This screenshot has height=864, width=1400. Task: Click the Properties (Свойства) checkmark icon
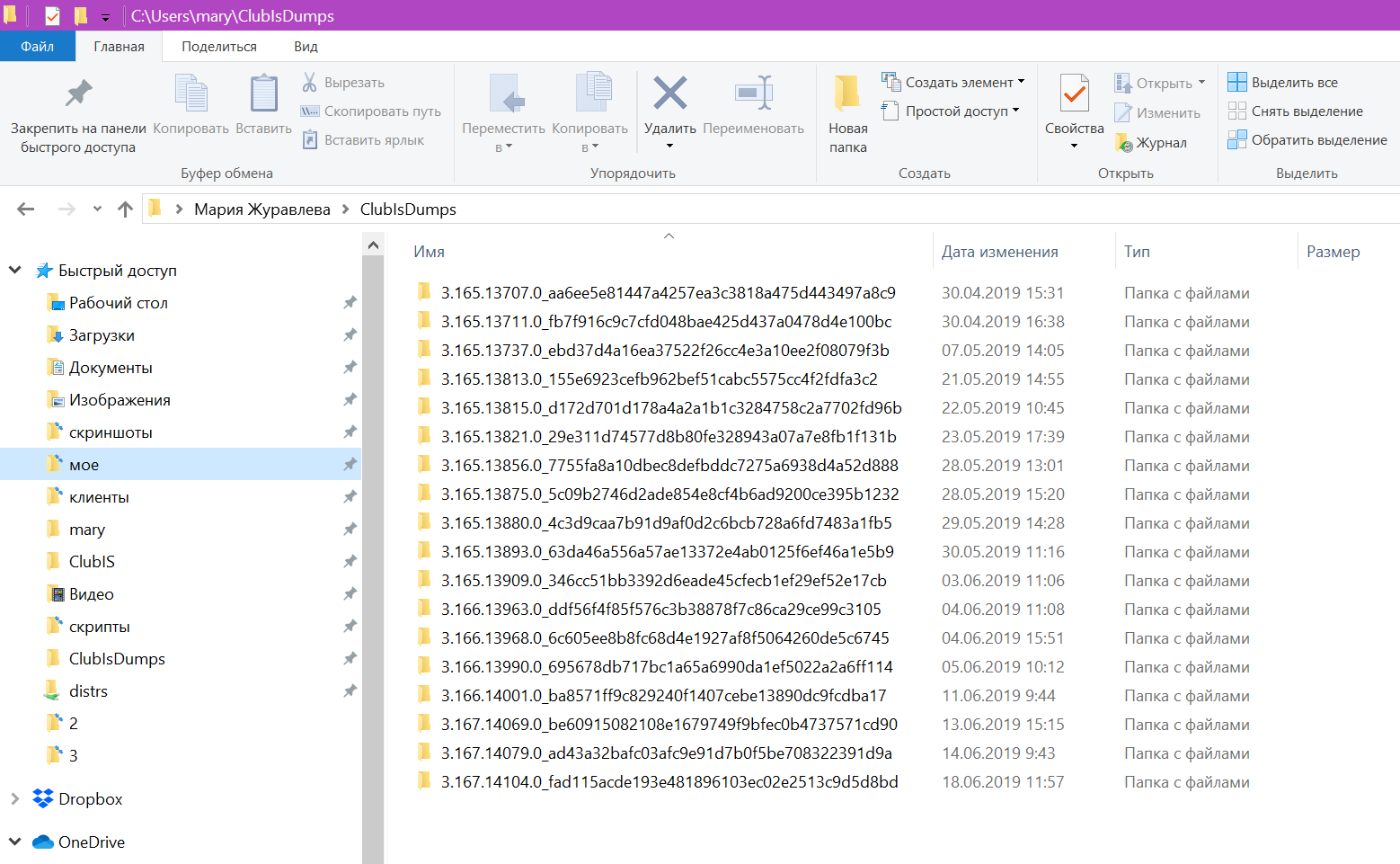(x=1074, y=94)
